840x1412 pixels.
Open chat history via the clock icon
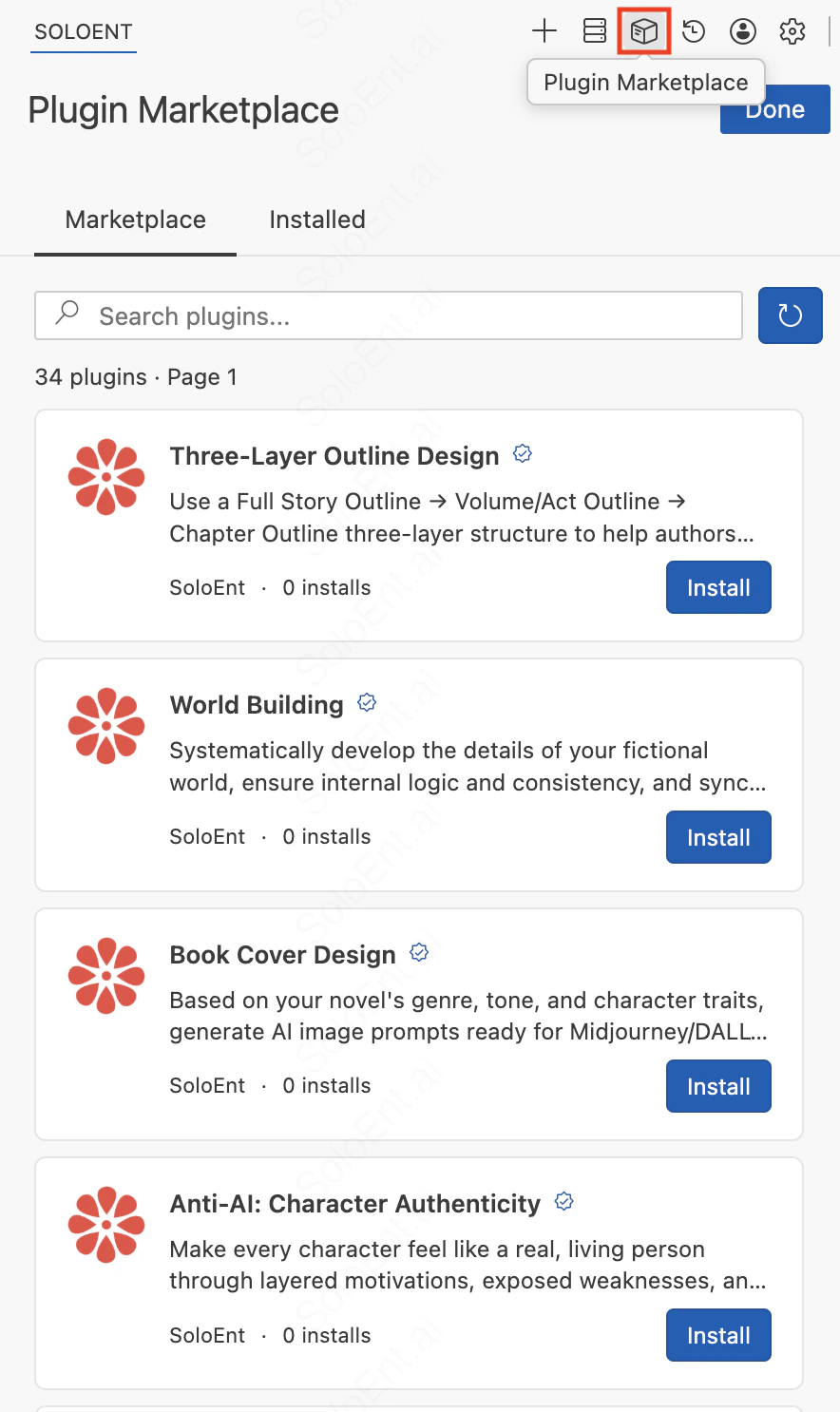pos(693,30)
